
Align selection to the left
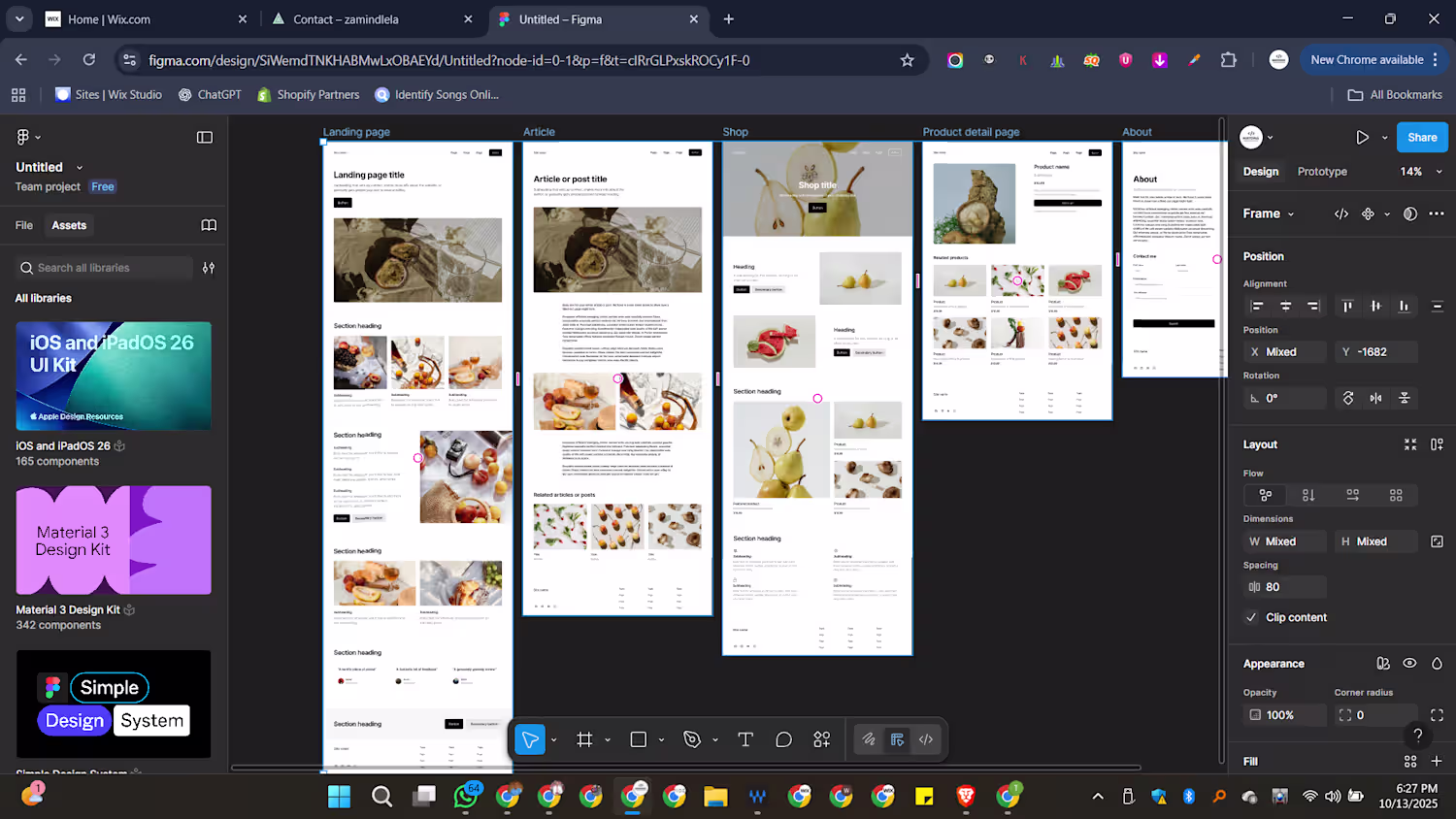coord(1257,306)
